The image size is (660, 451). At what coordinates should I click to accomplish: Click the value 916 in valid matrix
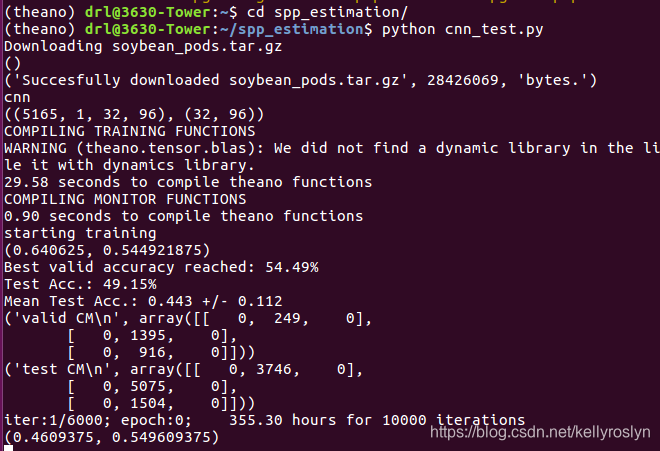[152, 352]
